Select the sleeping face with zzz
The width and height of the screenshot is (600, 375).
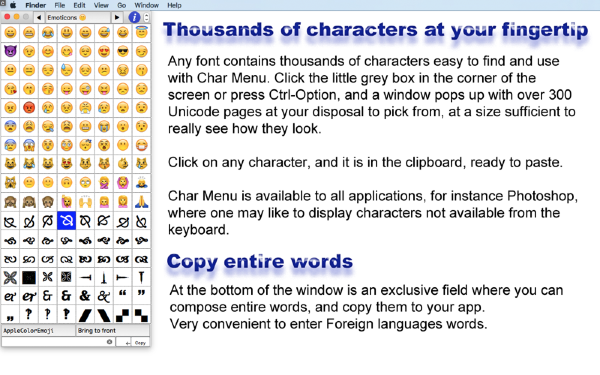[x=85, y=145]
